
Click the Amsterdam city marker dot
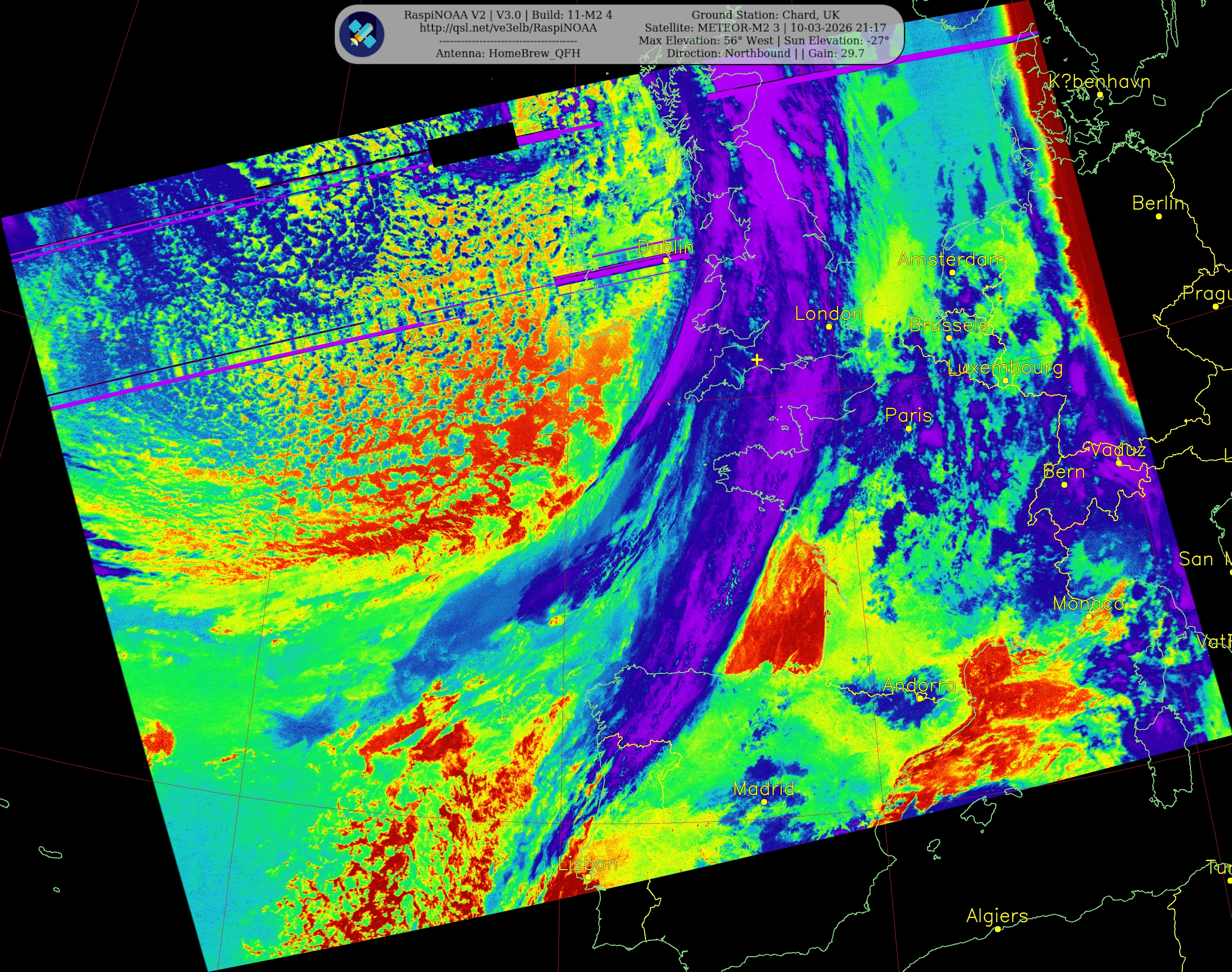(x=952, y=272)
